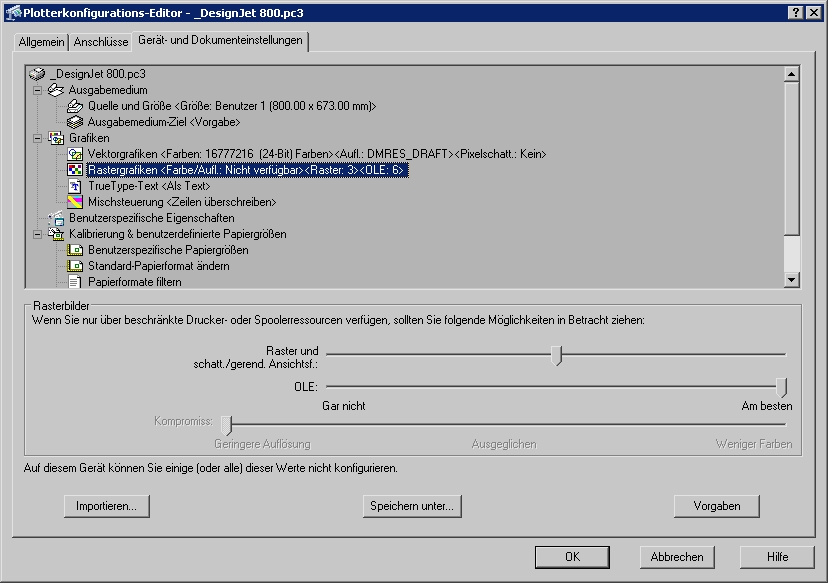This screenshot has width=828, height=583.
Task: Click the Papierformate filtern page icon
Action: point(75,282)
